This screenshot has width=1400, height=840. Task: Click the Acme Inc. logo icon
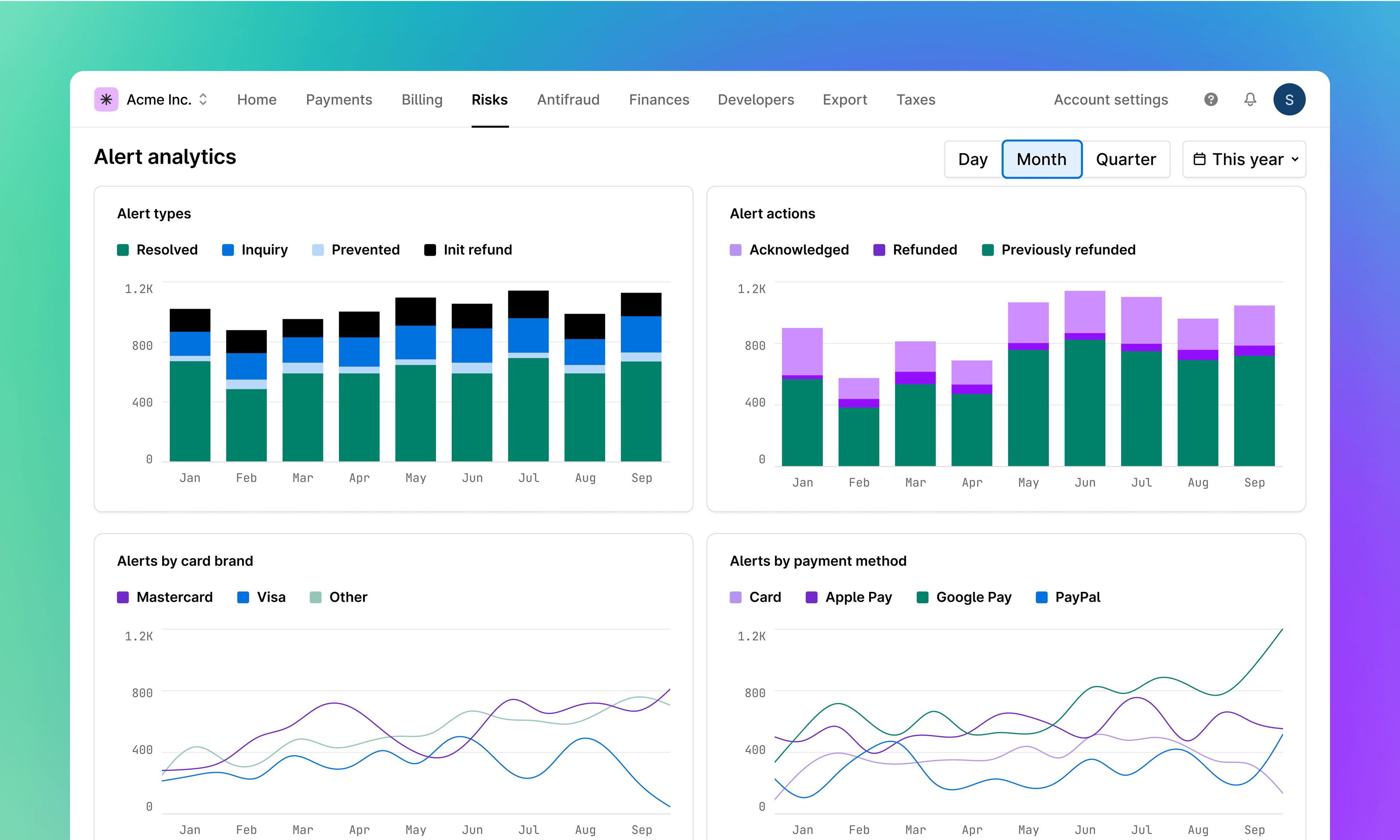(x=106, y=99)
